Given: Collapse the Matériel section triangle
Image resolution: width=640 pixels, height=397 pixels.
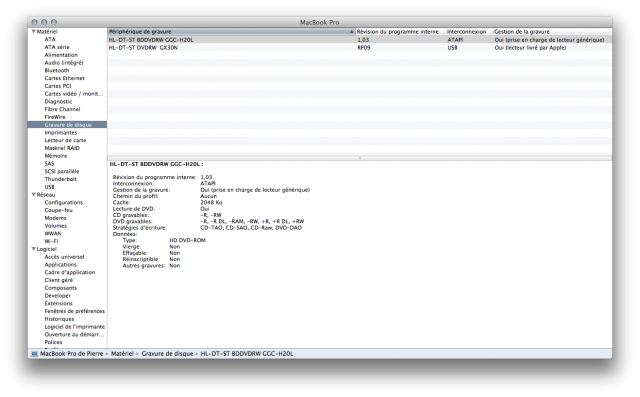Looking at the screenshot, I should tap(33, 31).
